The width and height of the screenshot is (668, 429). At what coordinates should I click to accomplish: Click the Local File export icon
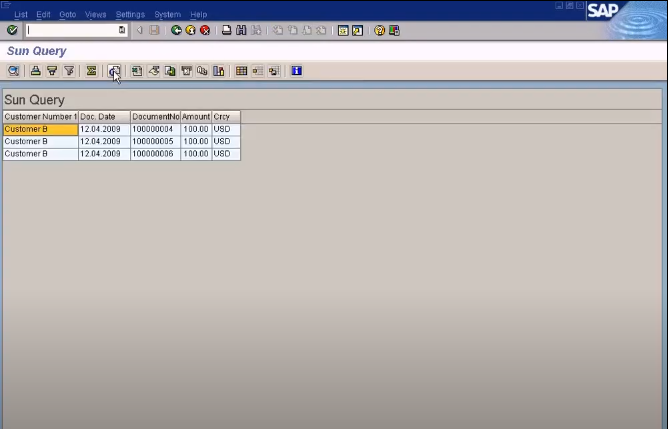coord(170,71)
